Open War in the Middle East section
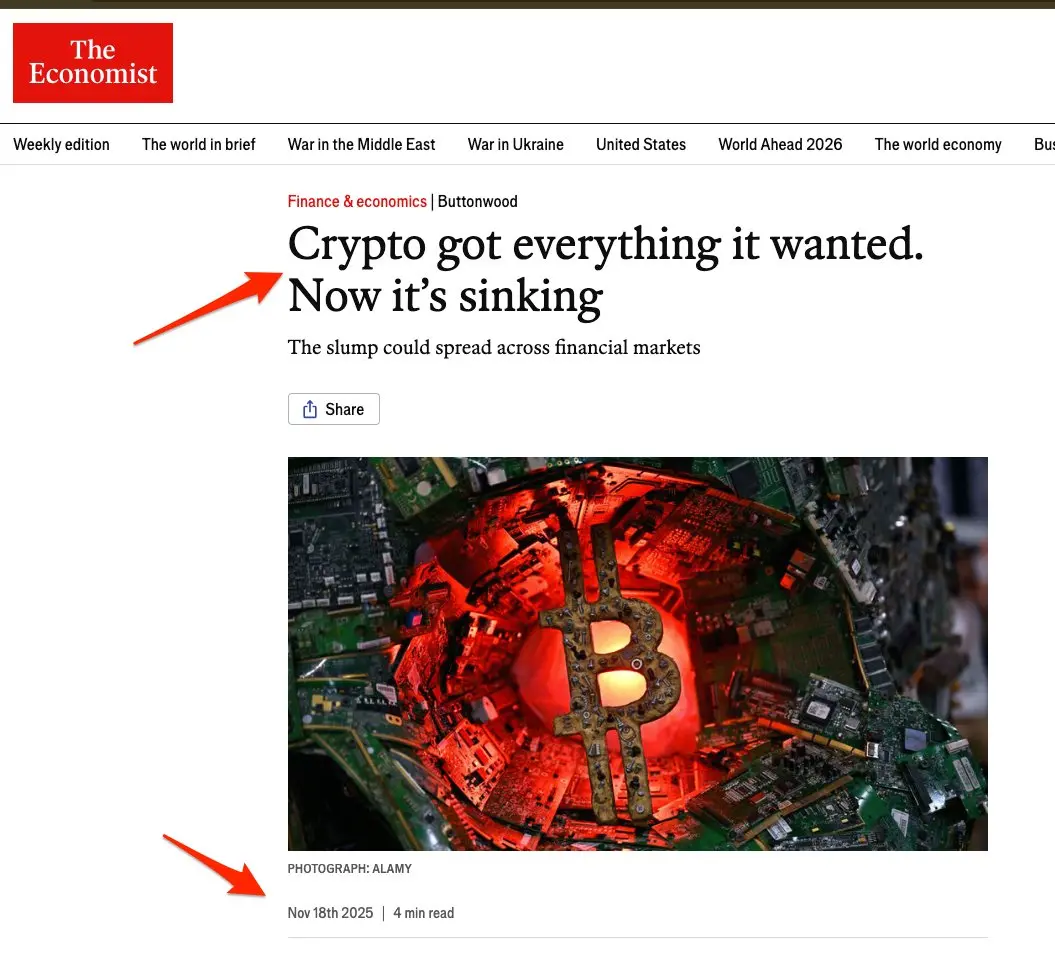This screenshot has width=1055, height=955. [x=361, y=145]
